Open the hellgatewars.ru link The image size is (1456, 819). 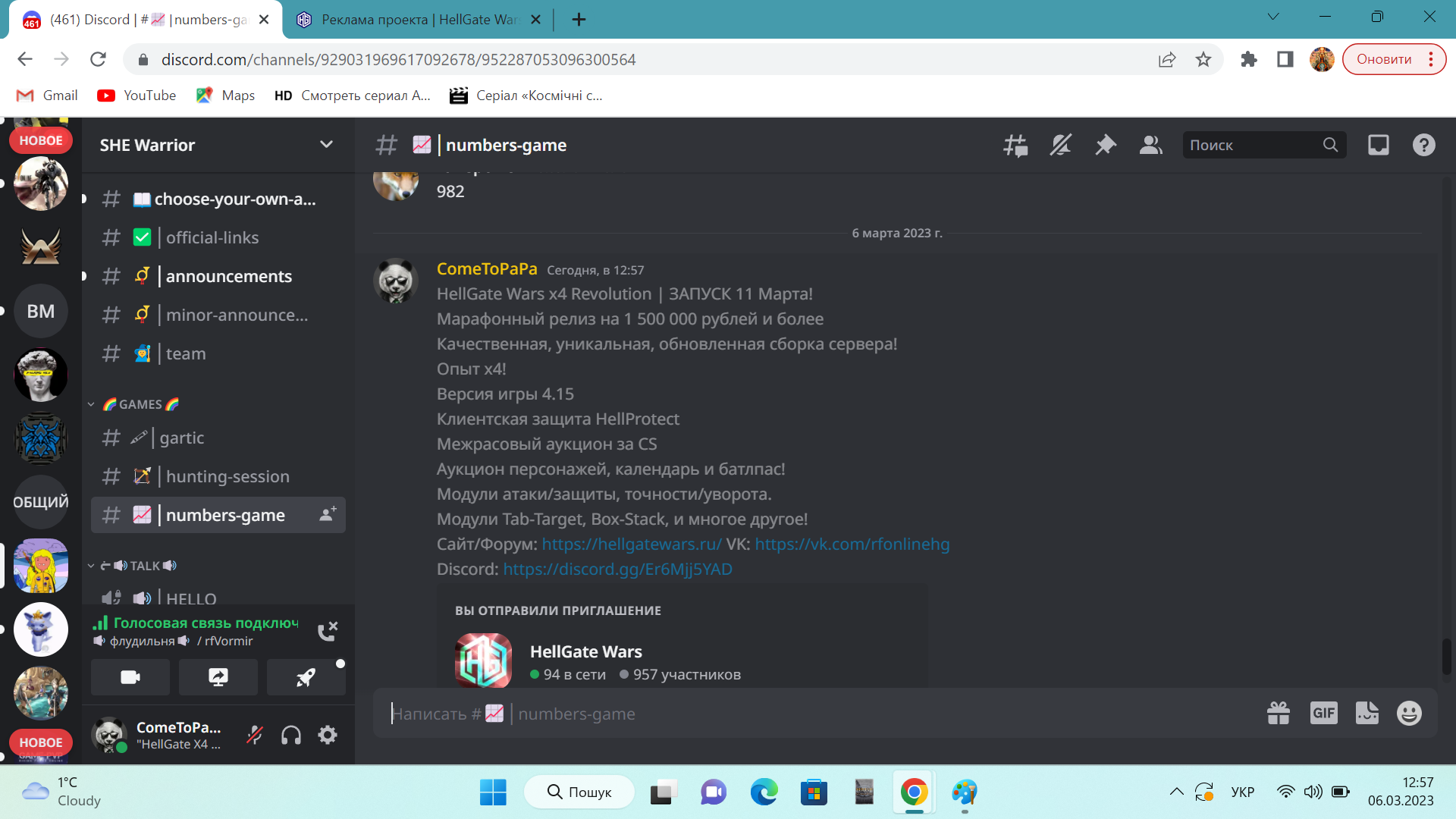(x=632, y=544)
